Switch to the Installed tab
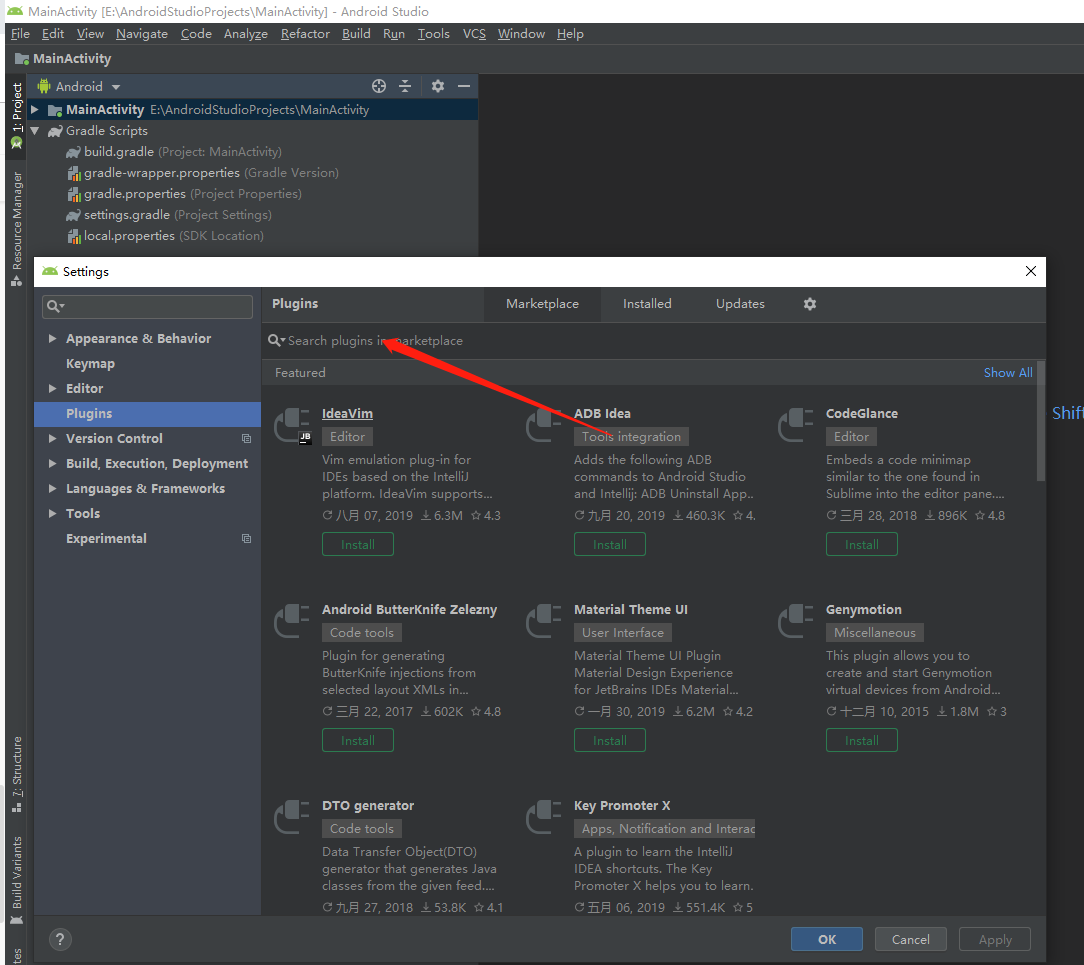The image size is (1084, 965). coord(647,304)
